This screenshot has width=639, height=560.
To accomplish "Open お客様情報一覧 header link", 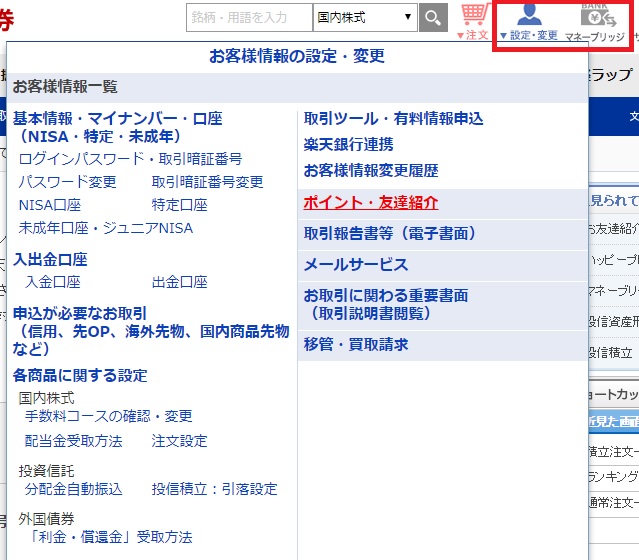I will click(x=65, y=86).
